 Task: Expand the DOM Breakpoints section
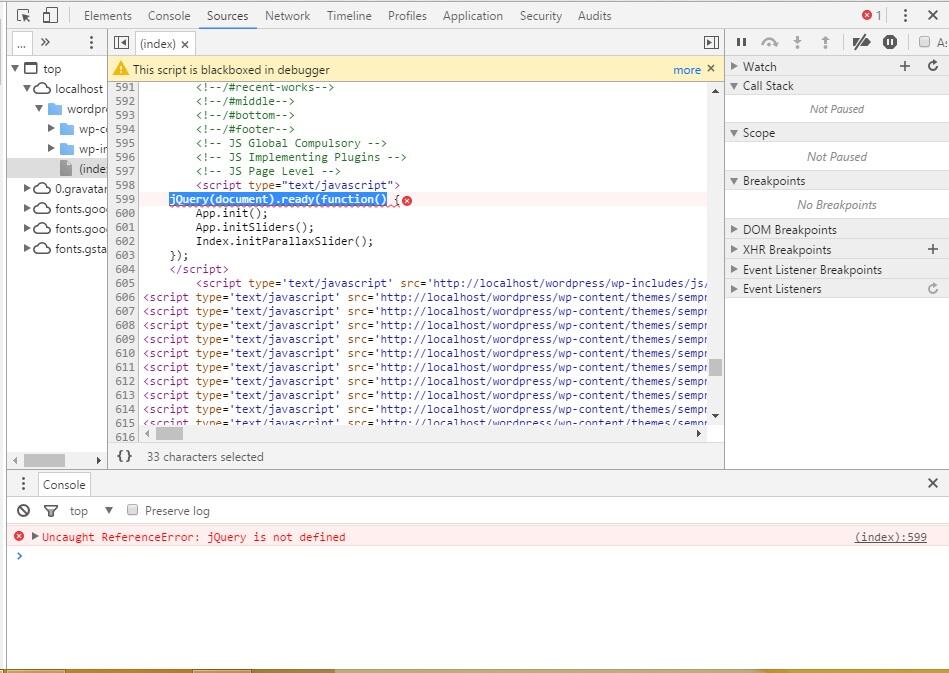coord(734,229)
